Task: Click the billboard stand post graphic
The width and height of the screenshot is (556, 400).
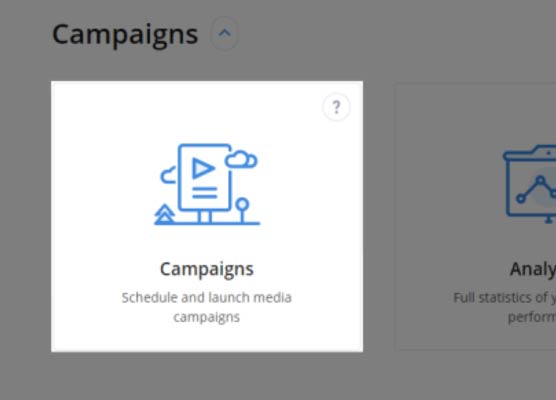Action: (205, 216)
